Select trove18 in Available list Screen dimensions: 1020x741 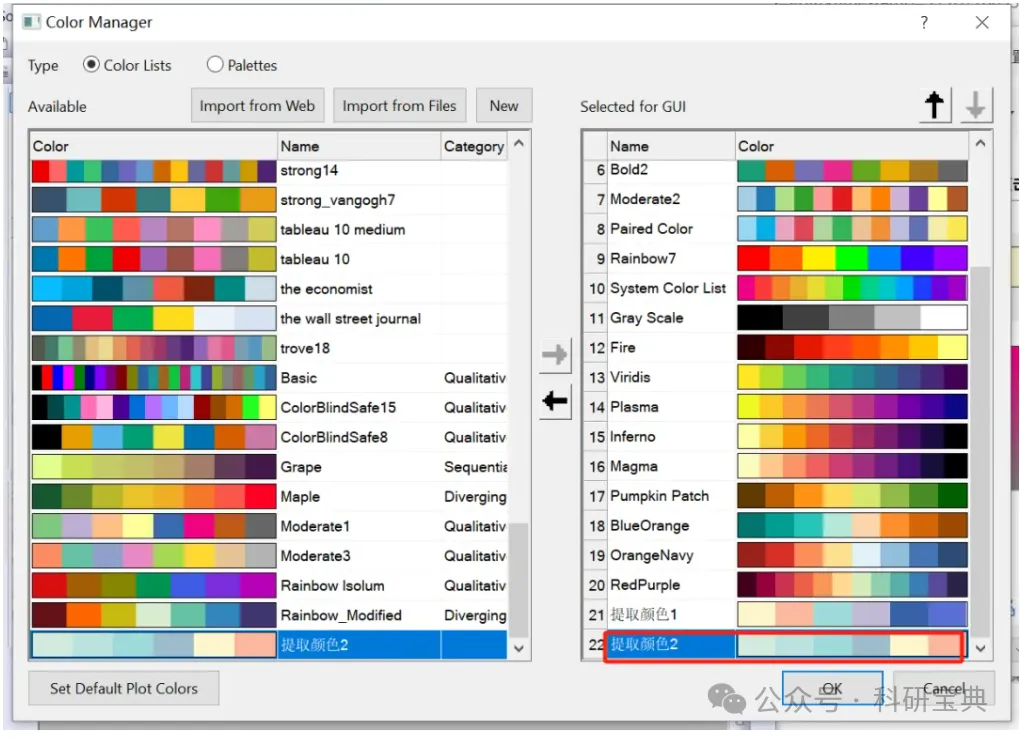(304, 348)
